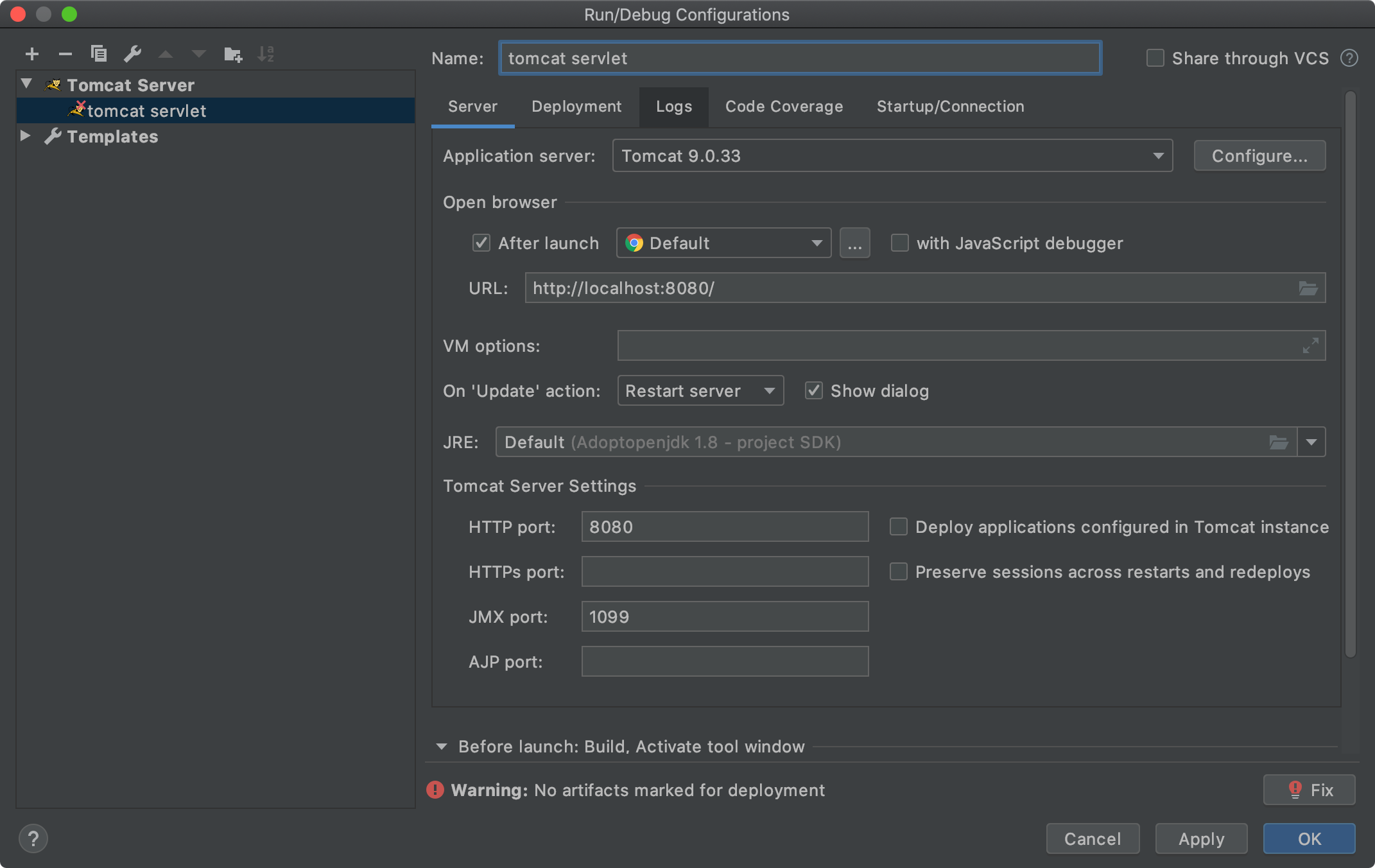The height and width of the screenshot is (868, 1375).
Task: Toggle the Show dialog checkbox
Action: tap(814, 391)
